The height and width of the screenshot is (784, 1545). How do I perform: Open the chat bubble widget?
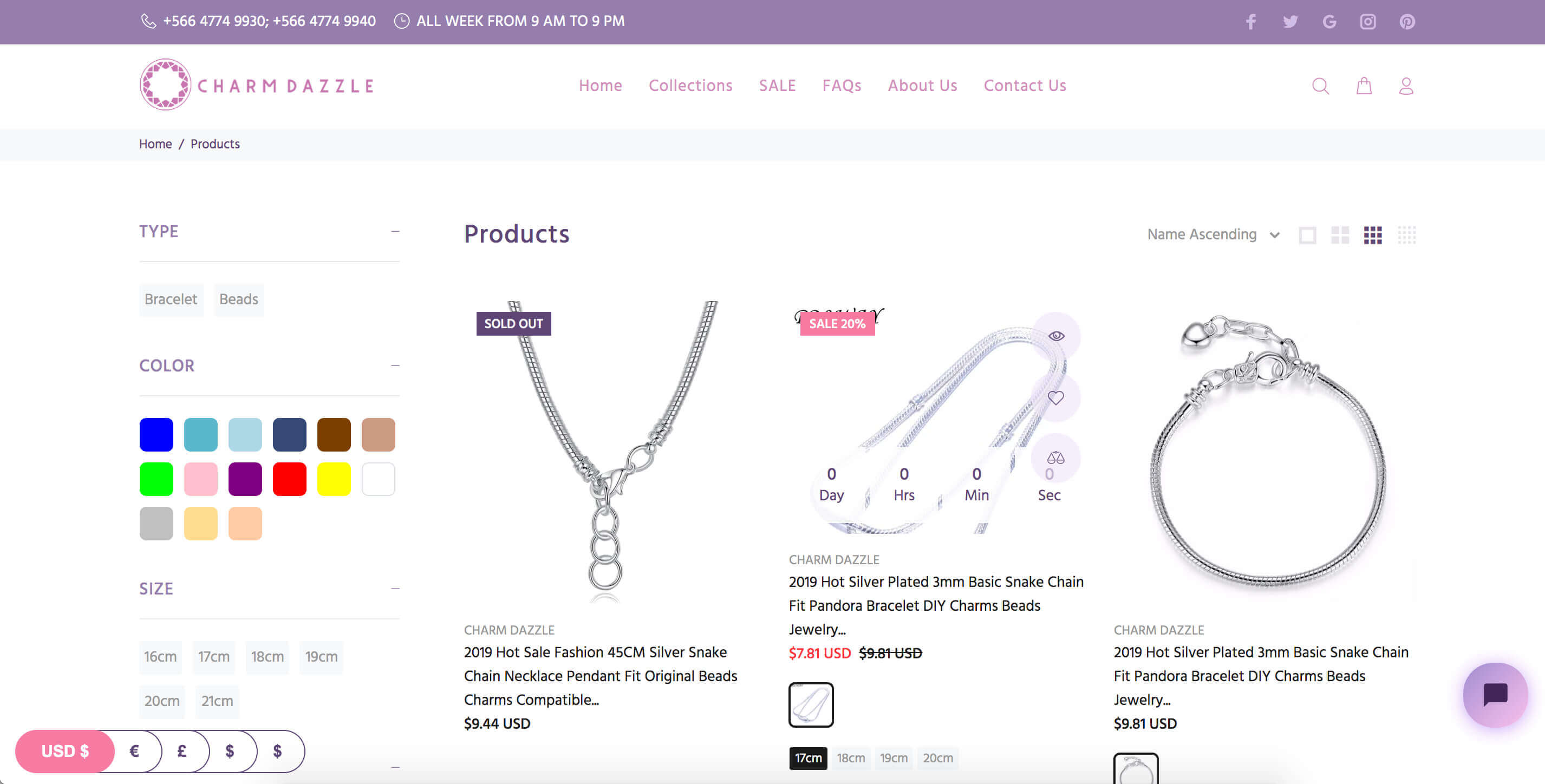point(1495,695)
